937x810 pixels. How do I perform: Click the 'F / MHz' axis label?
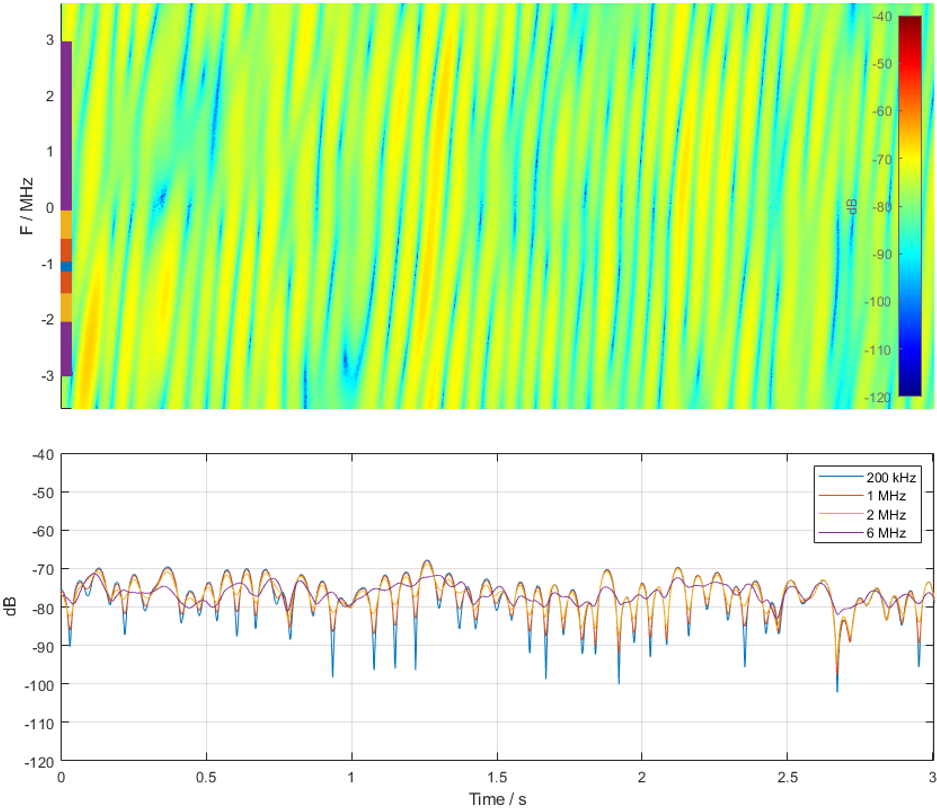(27, 205)
